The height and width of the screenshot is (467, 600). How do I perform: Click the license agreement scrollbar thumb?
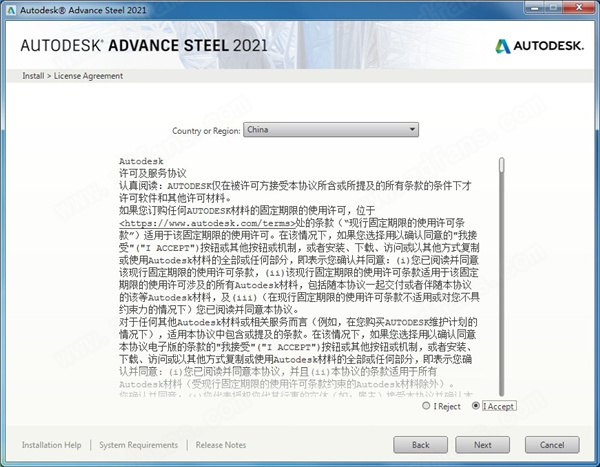click(502, 165)
